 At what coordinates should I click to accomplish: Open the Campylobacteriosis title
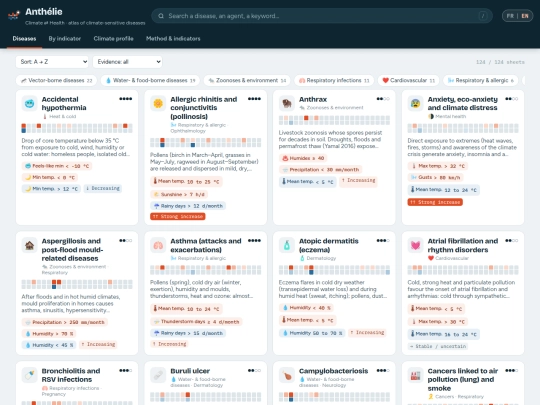333,371
